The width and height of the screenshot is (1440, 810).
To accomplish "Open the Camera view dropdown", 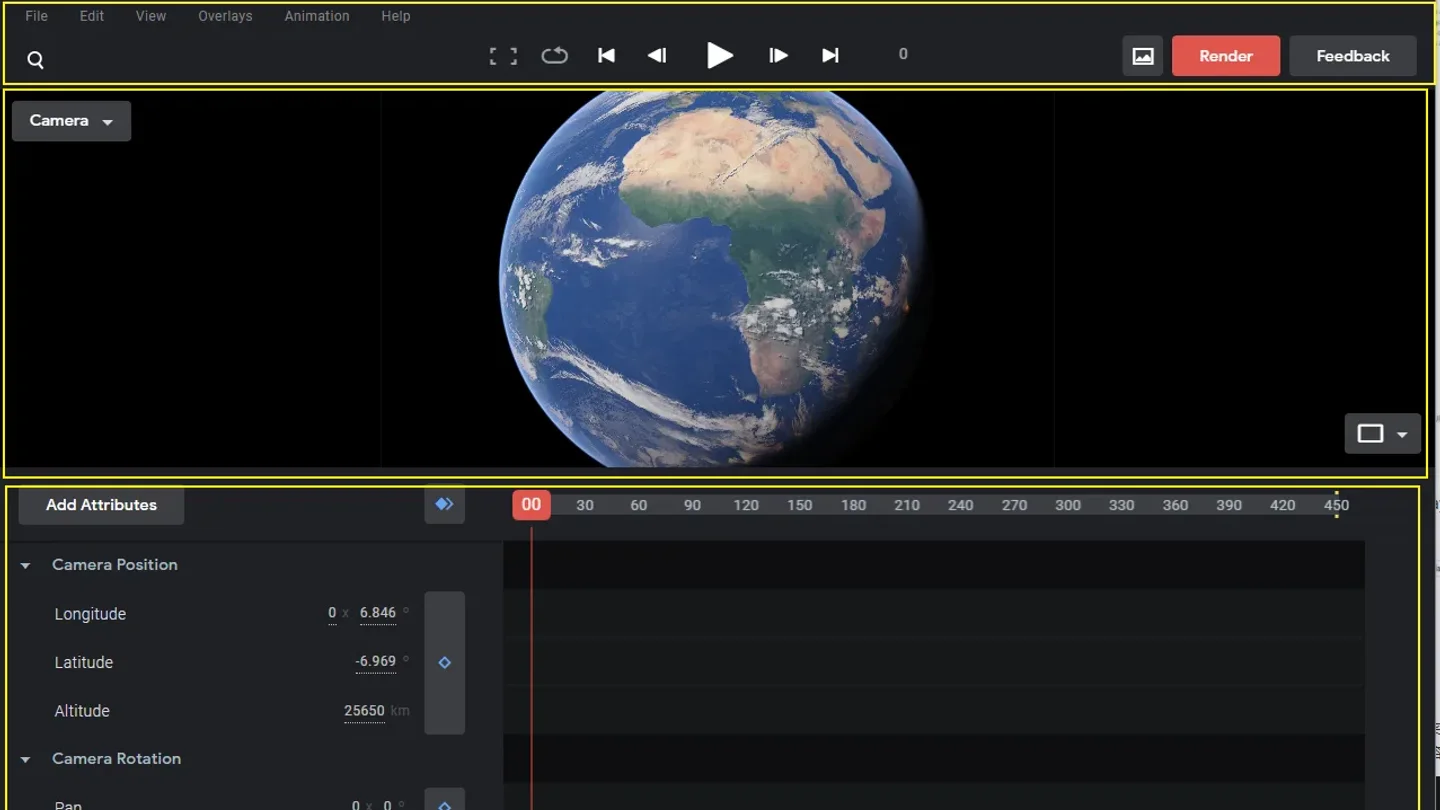I will 71,121.
